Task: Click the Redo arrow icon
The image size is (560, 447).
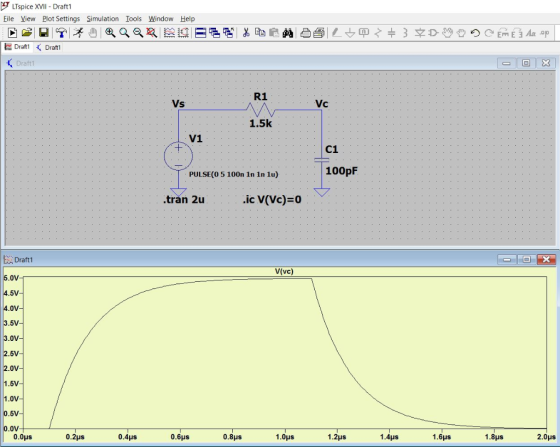Action: pos(489,33)
